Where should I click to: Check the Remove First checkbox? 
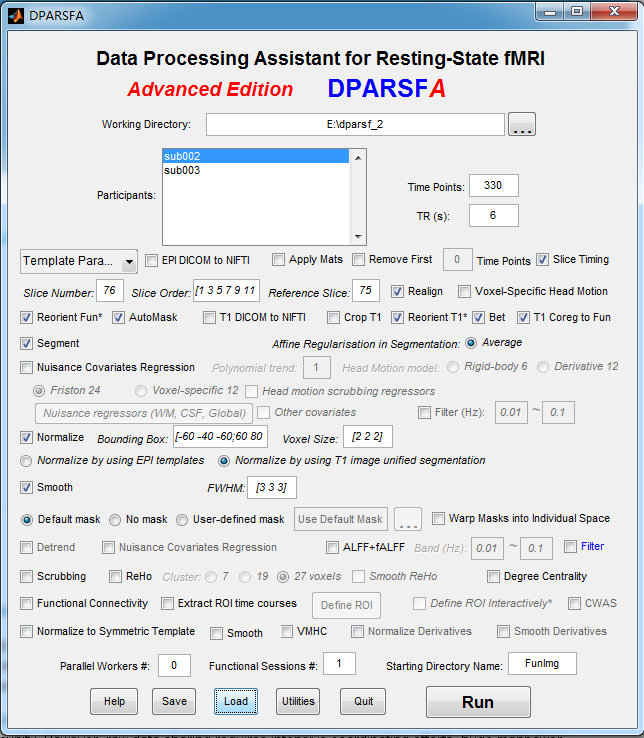(x=358, y=259)
